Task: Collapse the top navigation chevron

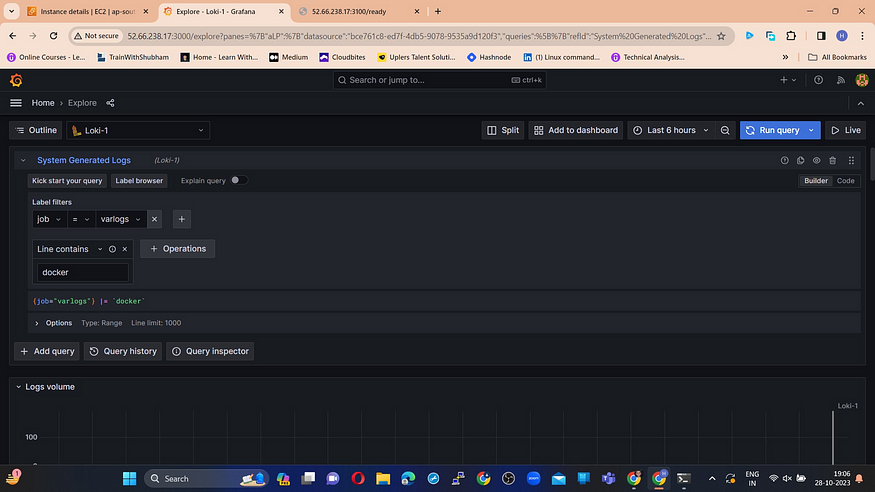Action: [860, 103]
